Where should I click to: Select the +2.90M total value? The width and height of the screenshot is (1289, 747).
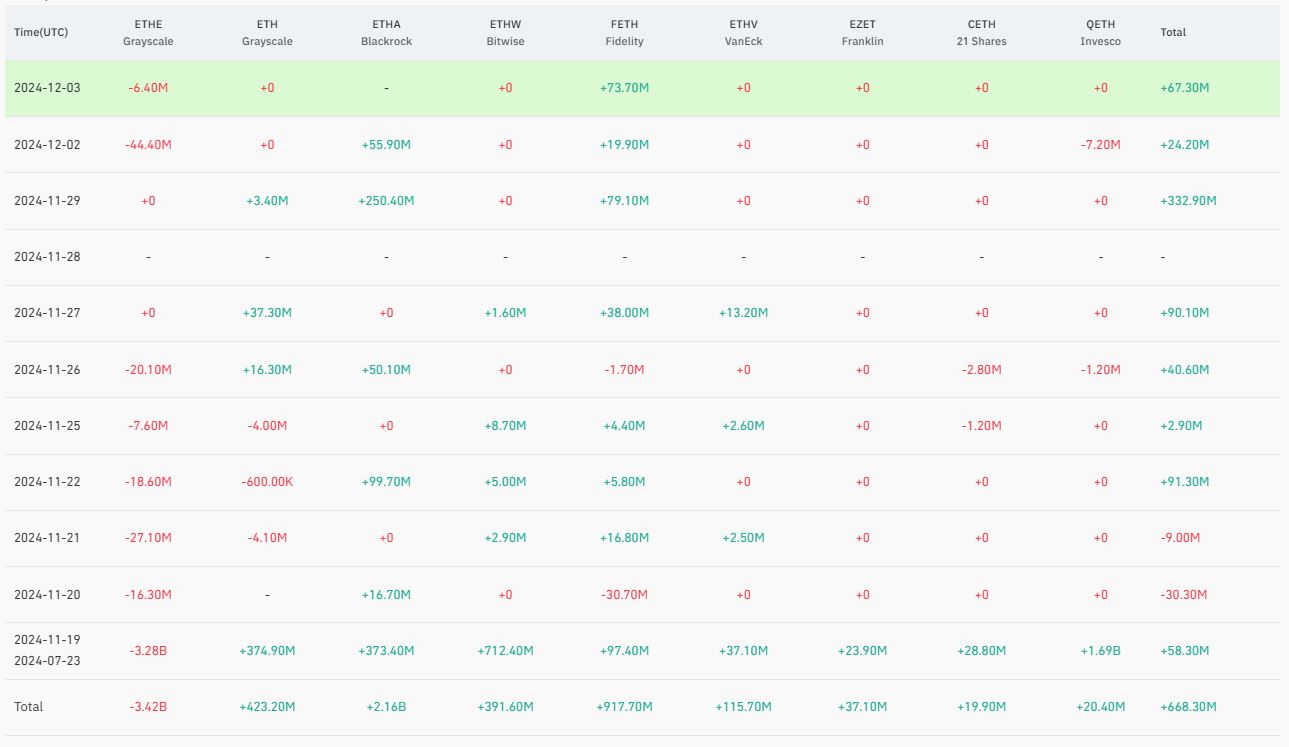1181,426
